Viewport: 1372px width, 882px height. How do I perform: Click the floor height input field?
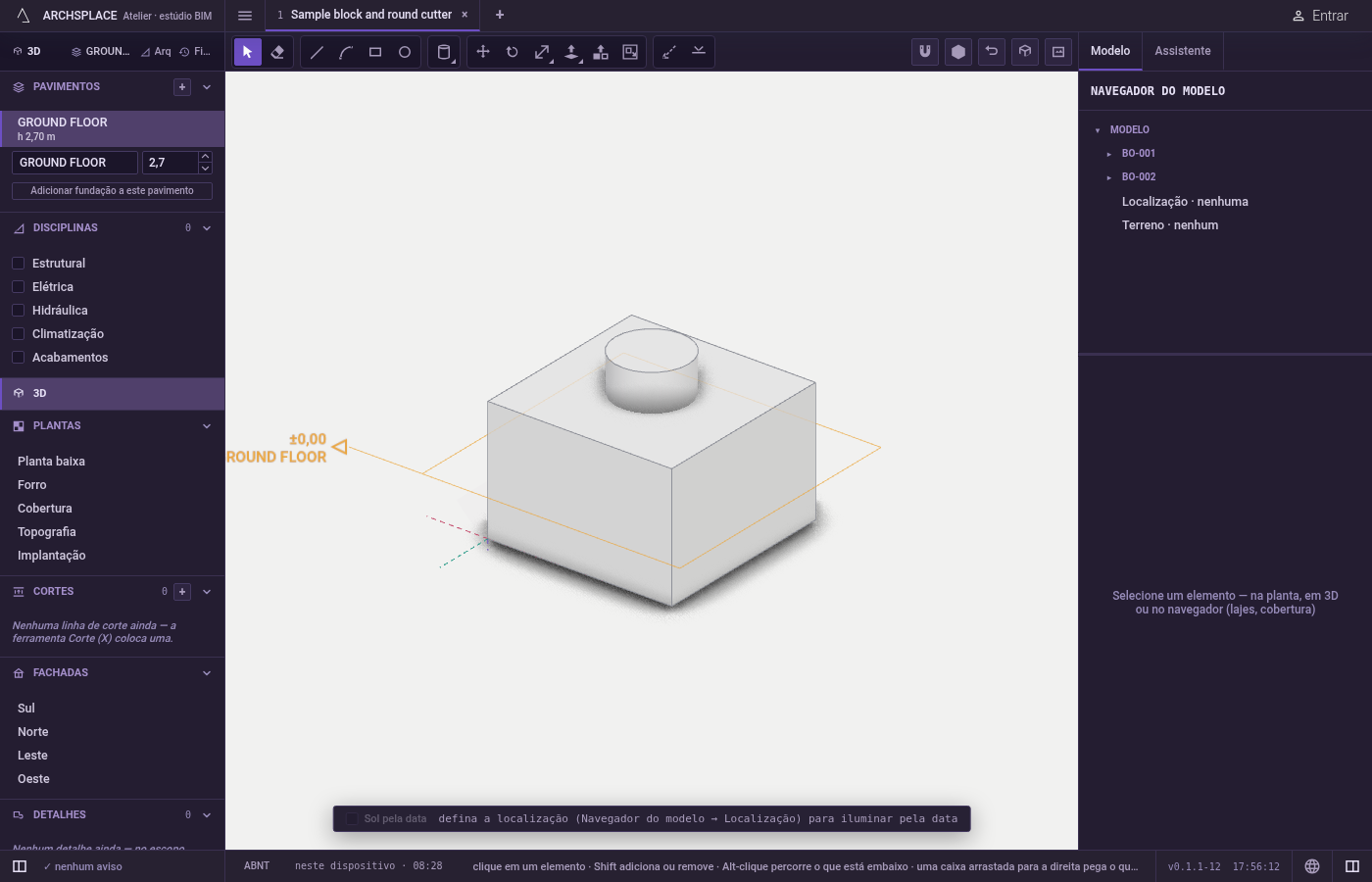pos(170,163)
